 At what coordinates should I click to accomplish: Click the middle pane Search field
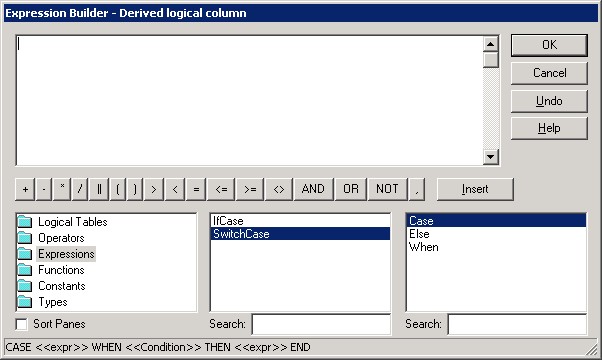[321, 324]
